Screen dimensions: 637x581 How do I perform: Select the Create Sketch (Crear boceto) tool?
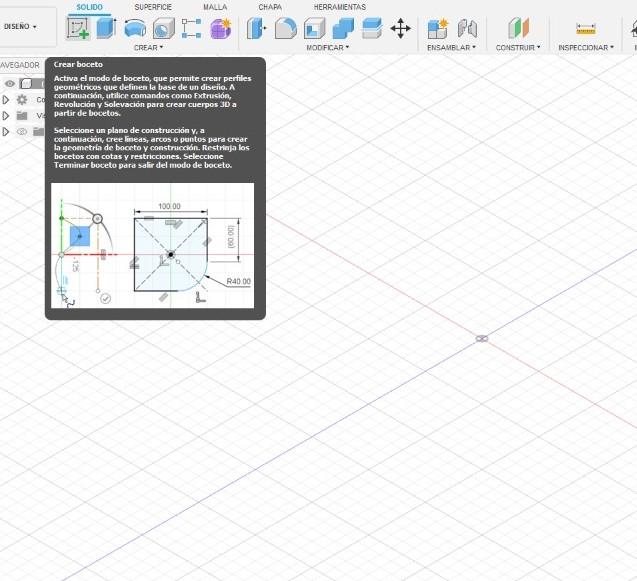coord(78,29)
